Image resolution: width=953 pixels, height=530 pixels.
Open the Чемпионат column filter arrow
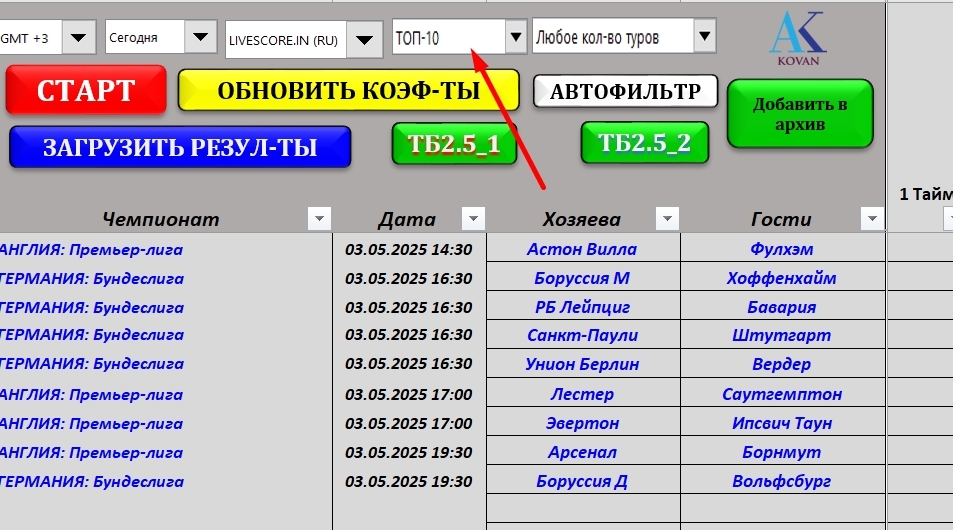click(319, 219)
